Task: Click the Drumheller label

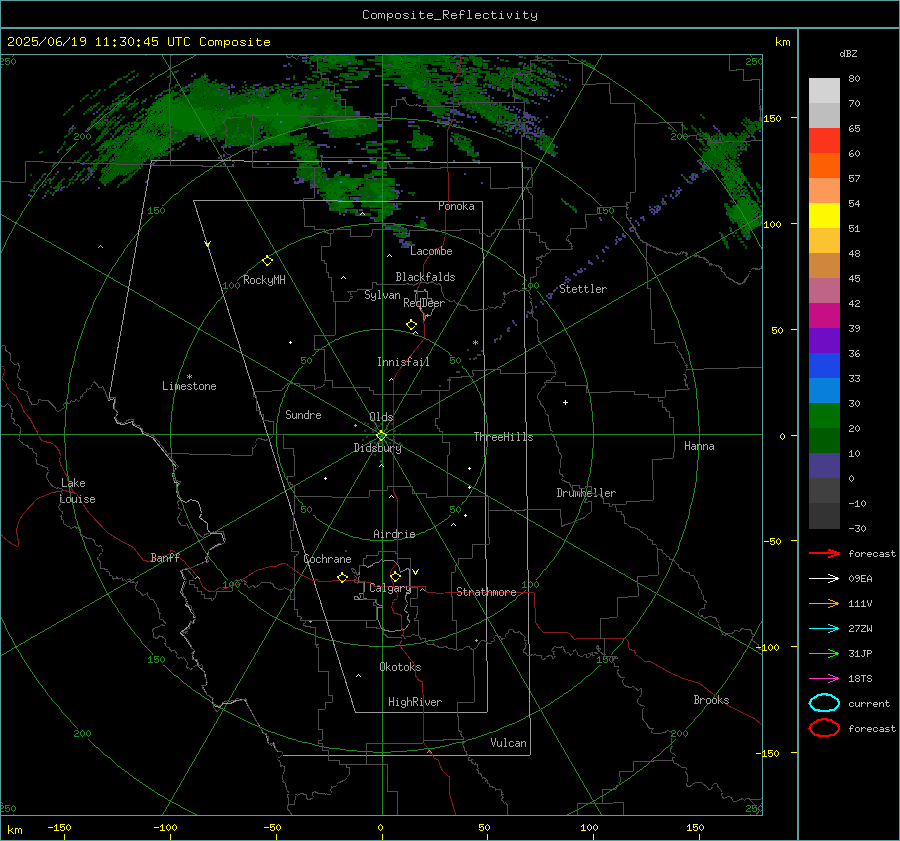Action: tap(586, 493)
